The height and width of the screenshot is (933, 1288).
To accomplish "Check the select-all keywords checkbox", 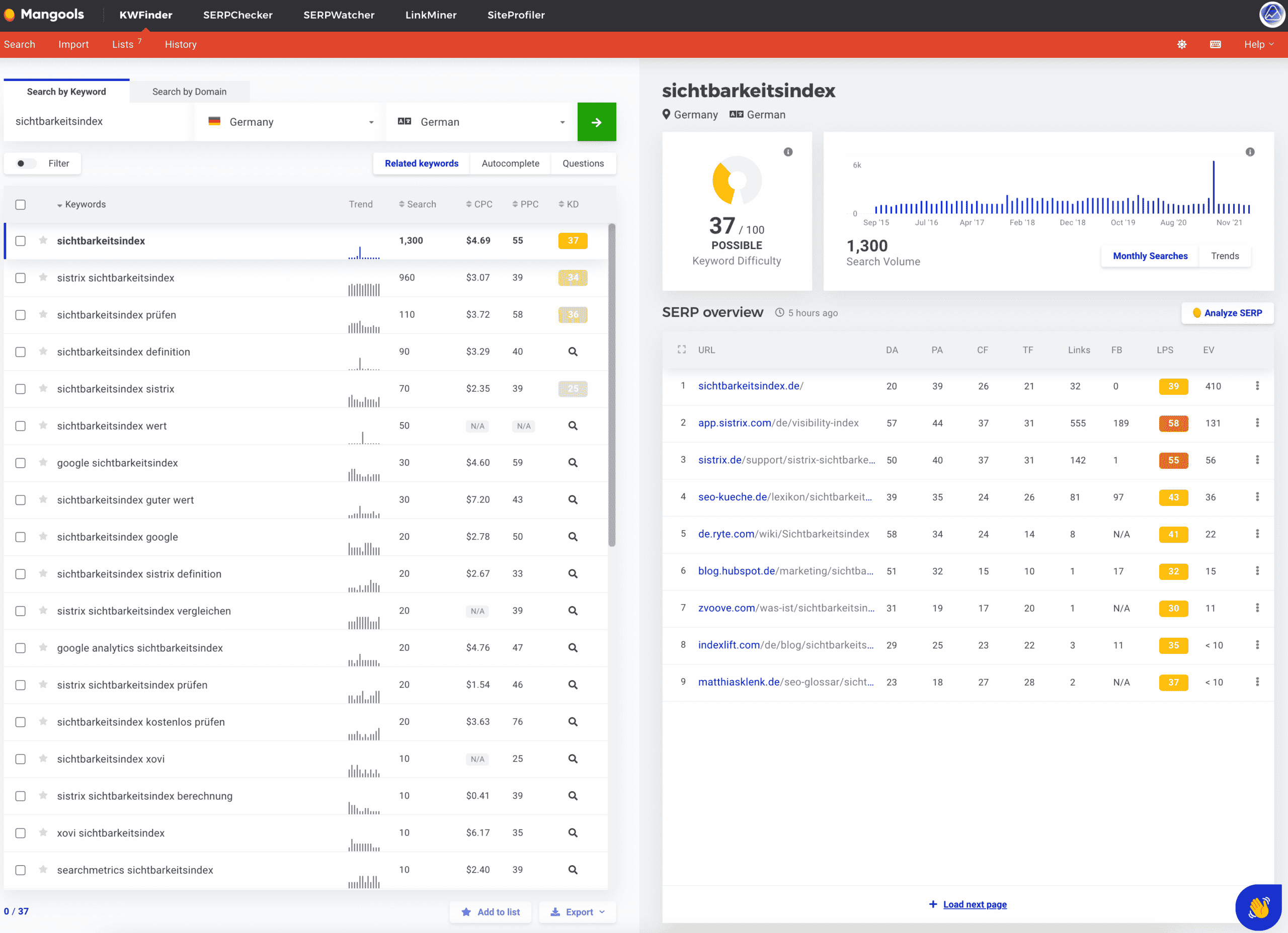I will [x=21, y=204].
